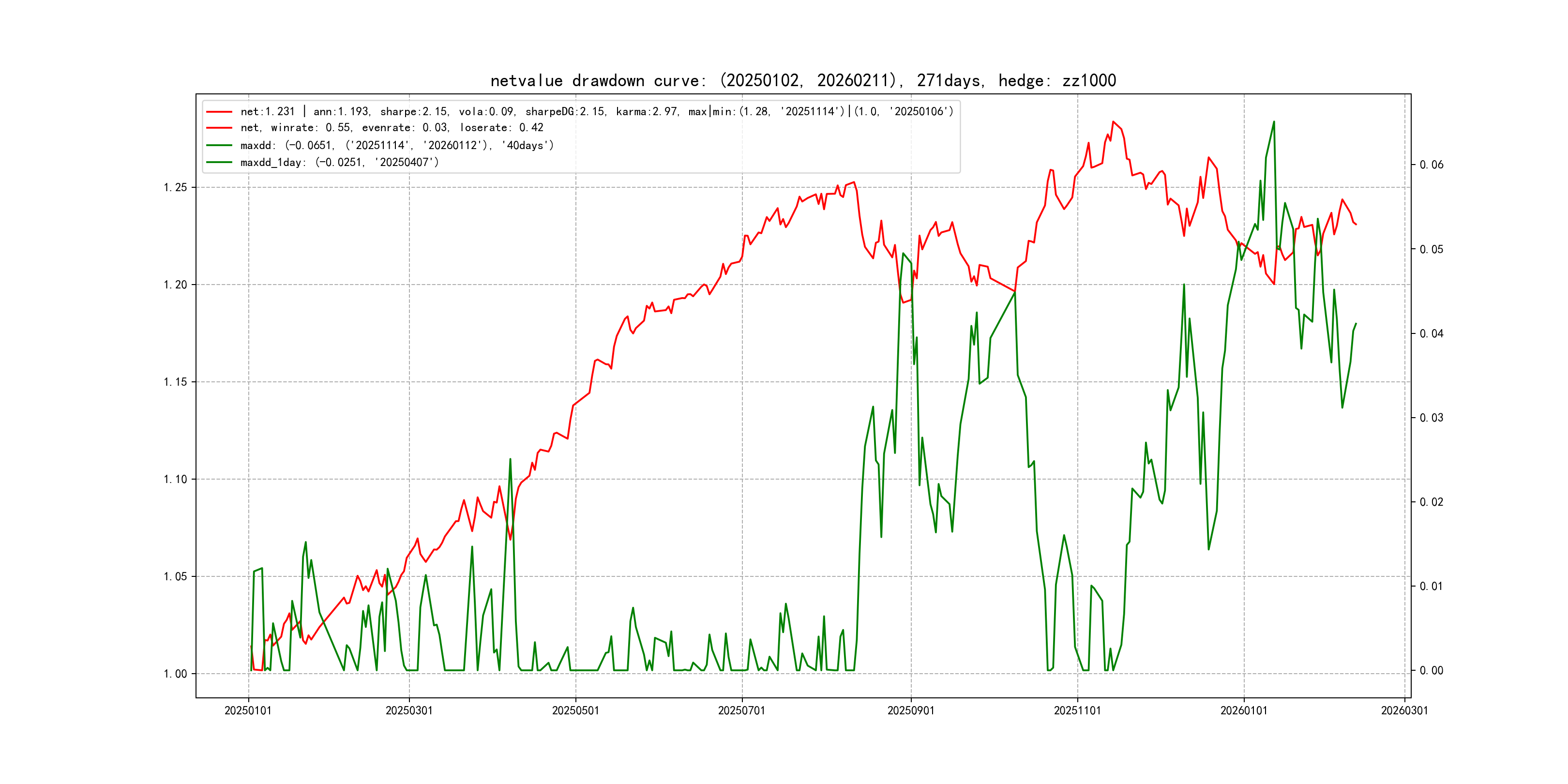The height and width of the screenshot is (784, 1568).
Task: Click the red line swatch beside 'net:1.231'
Action: click(219, 112)
